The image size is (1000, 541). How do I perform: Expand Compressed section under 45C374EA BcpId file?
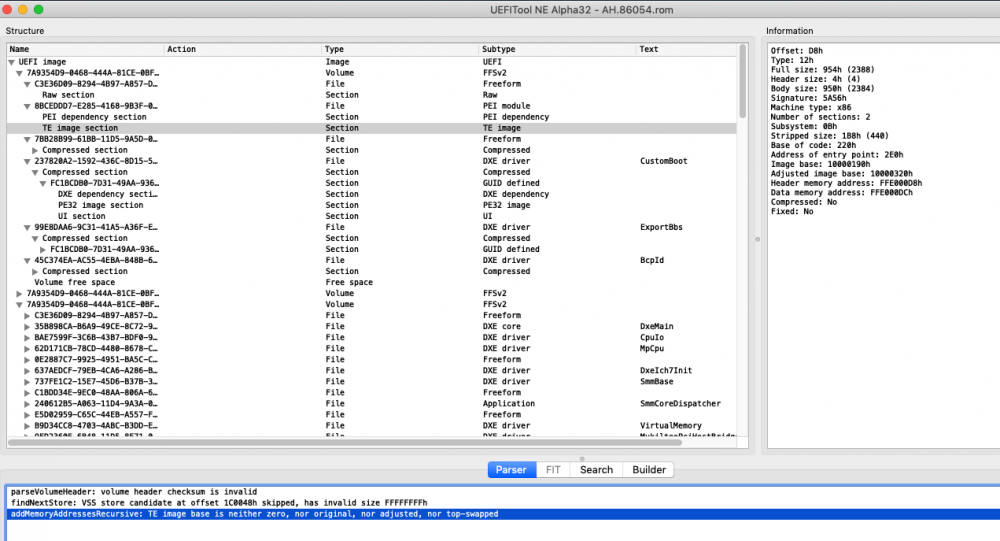point(35,272)
